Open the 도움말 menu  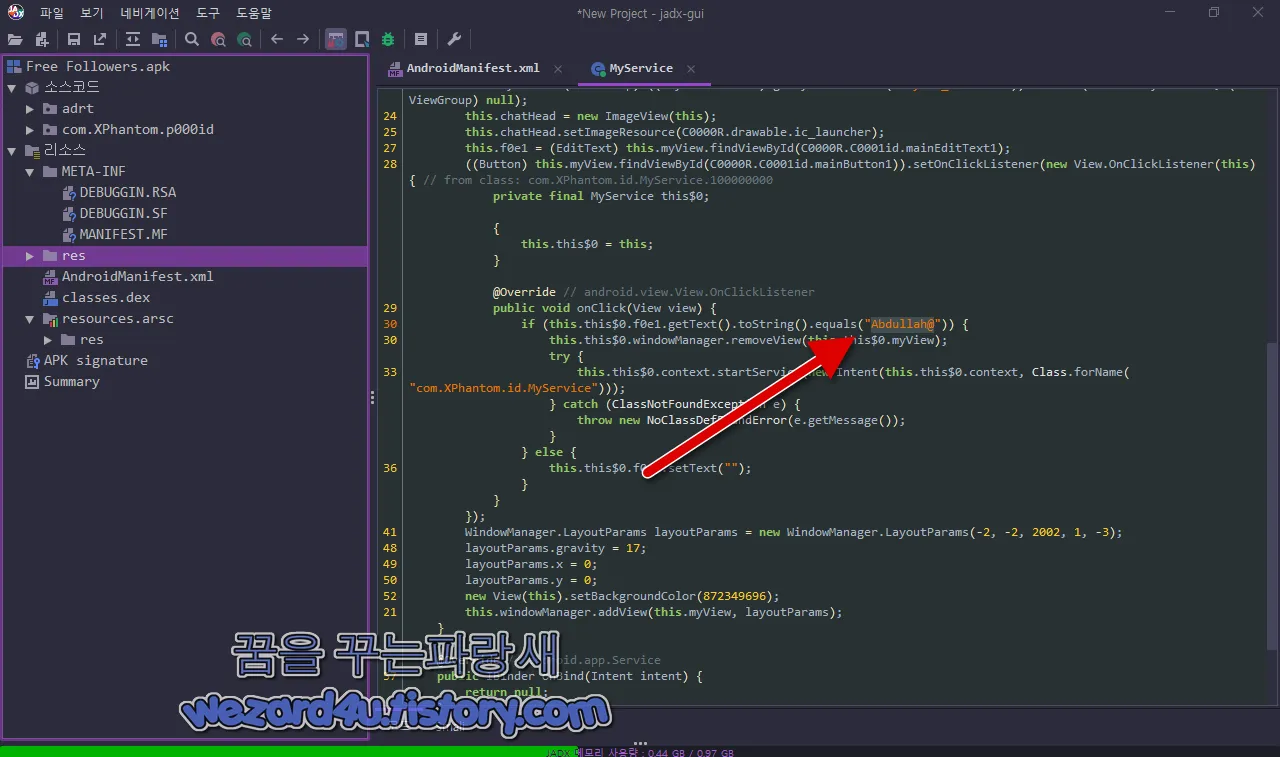(254, 13)
